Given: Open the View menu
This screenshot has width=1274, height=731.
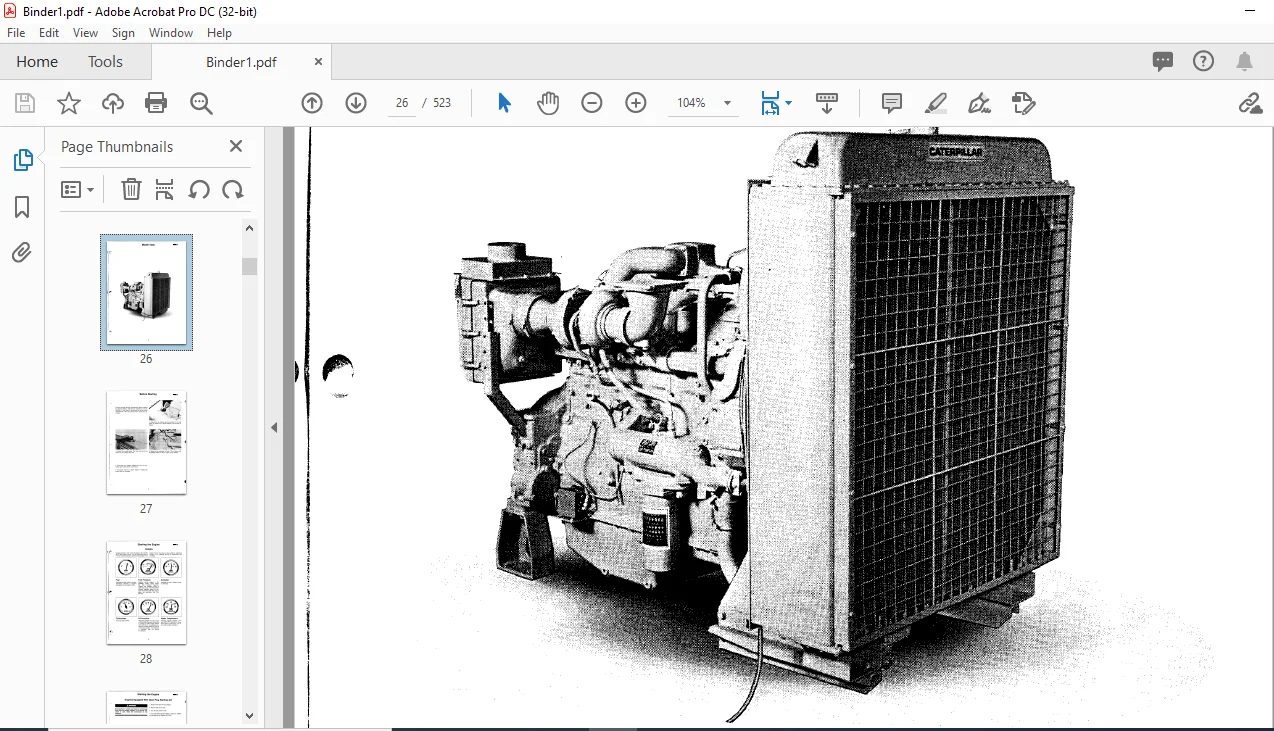Looking at the screenshot, I should click(x=85, y=33).
